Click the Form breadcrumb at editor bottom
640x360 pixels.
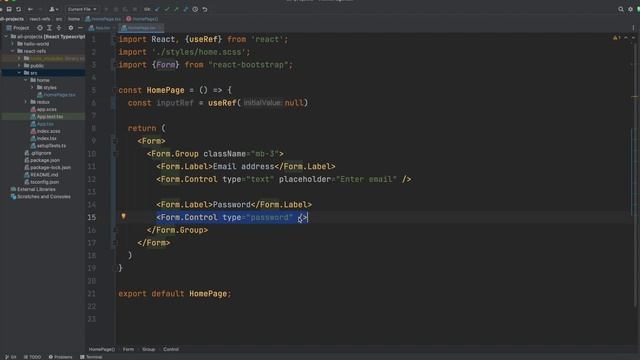[128, 349]
